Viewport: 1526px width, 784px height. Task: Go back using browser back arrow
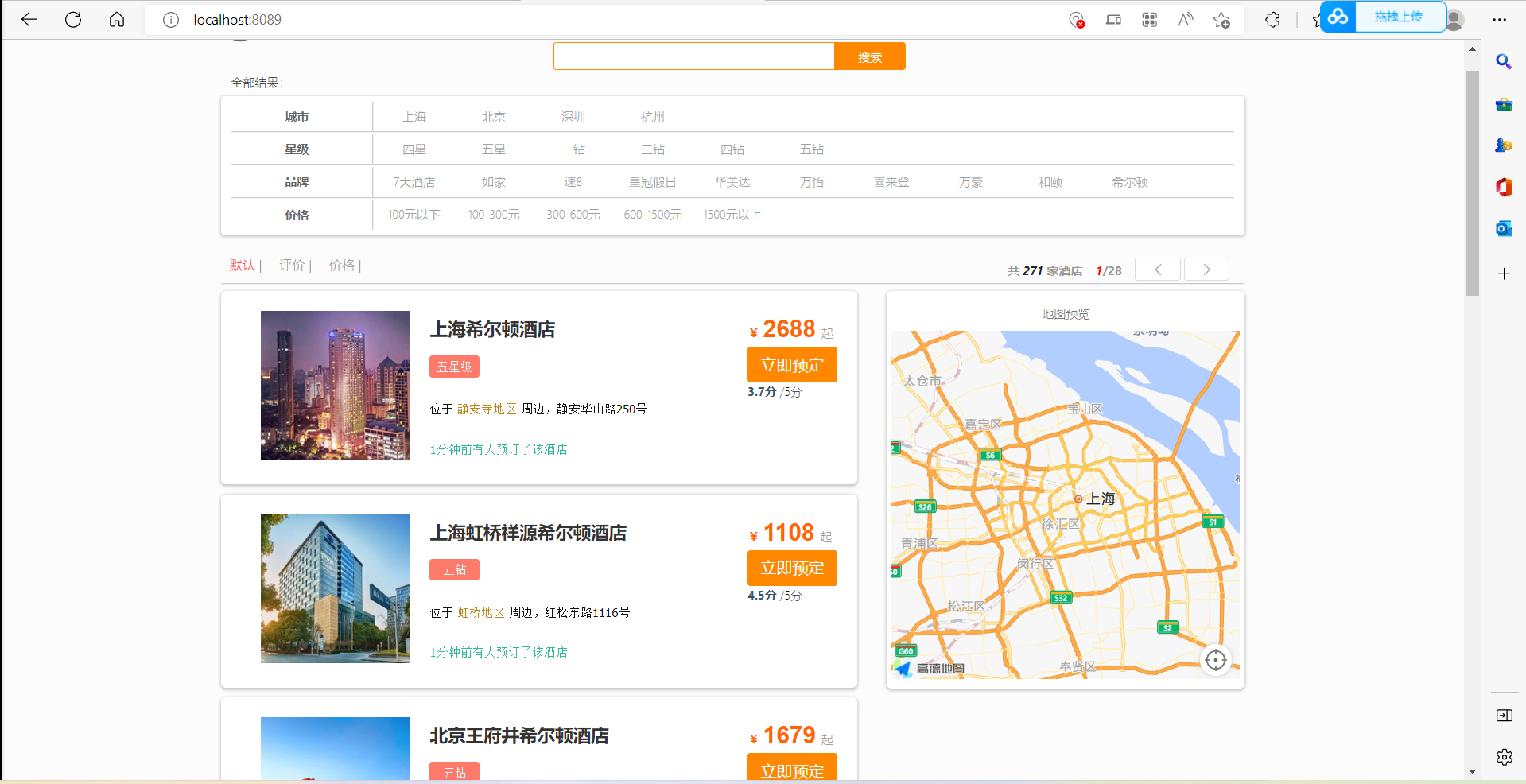pyautogui.click(x=29, y=20)
